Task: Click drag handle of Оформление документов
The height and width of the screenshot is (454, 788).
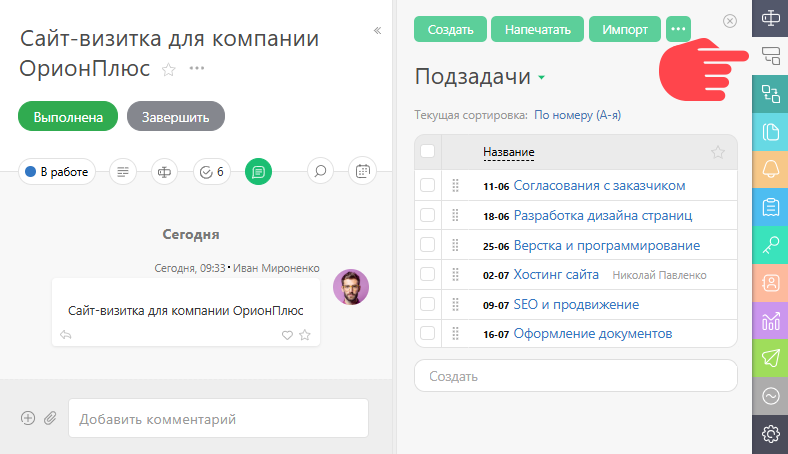Action: (x=455, y=333)
